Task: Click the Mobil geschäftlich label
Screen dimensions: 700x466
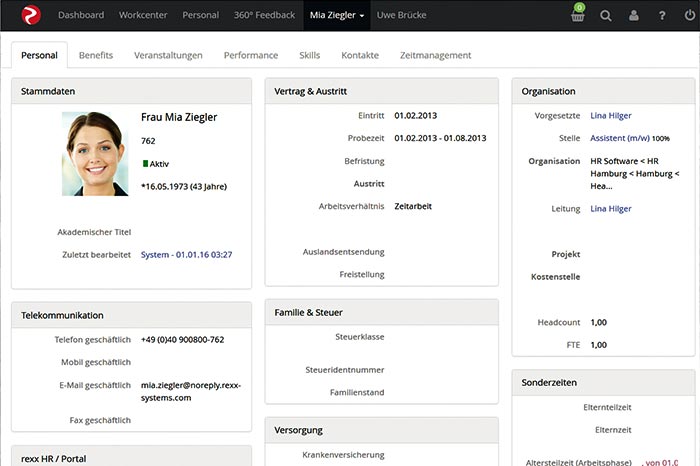Action: click(96, 362)
